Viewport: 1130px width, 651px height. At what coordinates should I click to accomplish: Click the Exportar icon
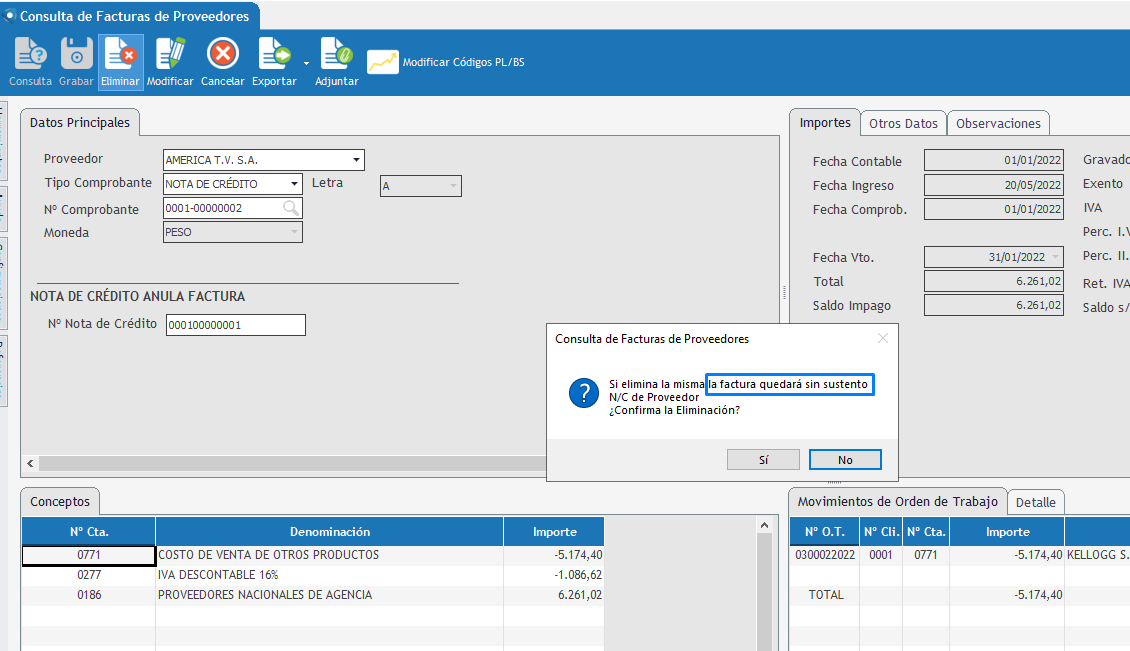[273, 55]
